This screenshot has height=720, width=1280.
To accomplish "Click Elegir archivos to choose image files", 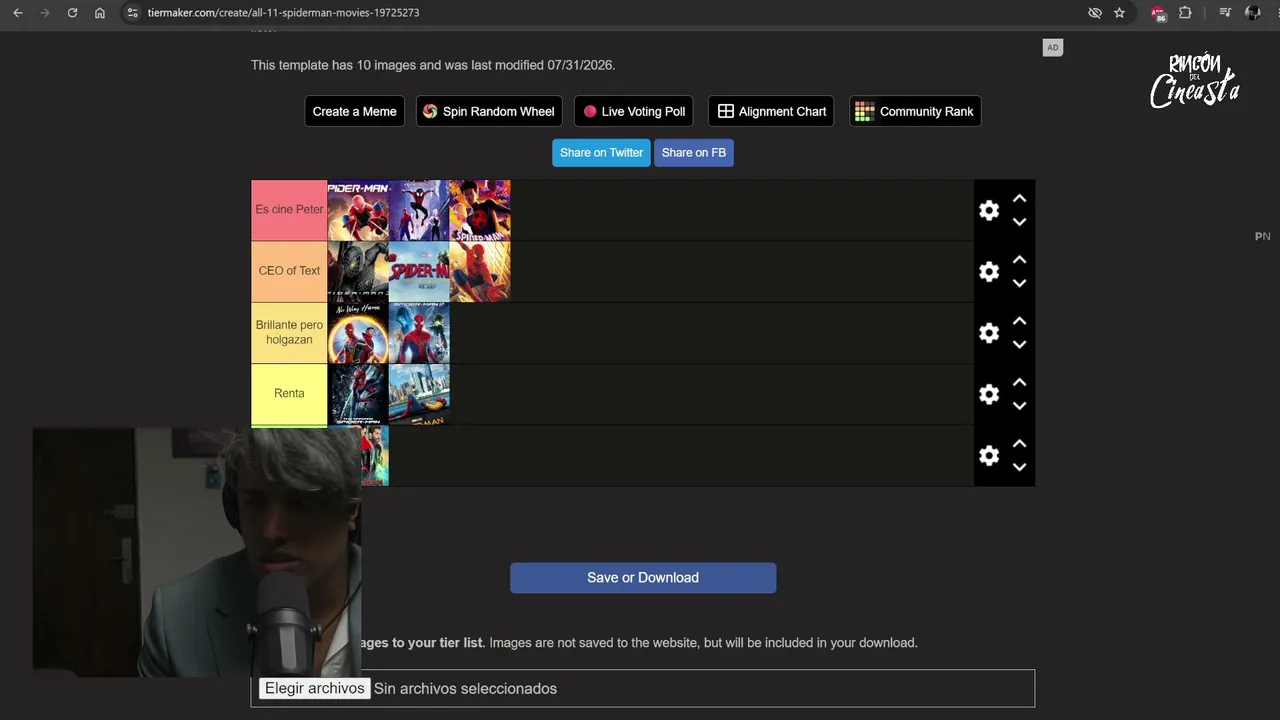I will [315, 688].
